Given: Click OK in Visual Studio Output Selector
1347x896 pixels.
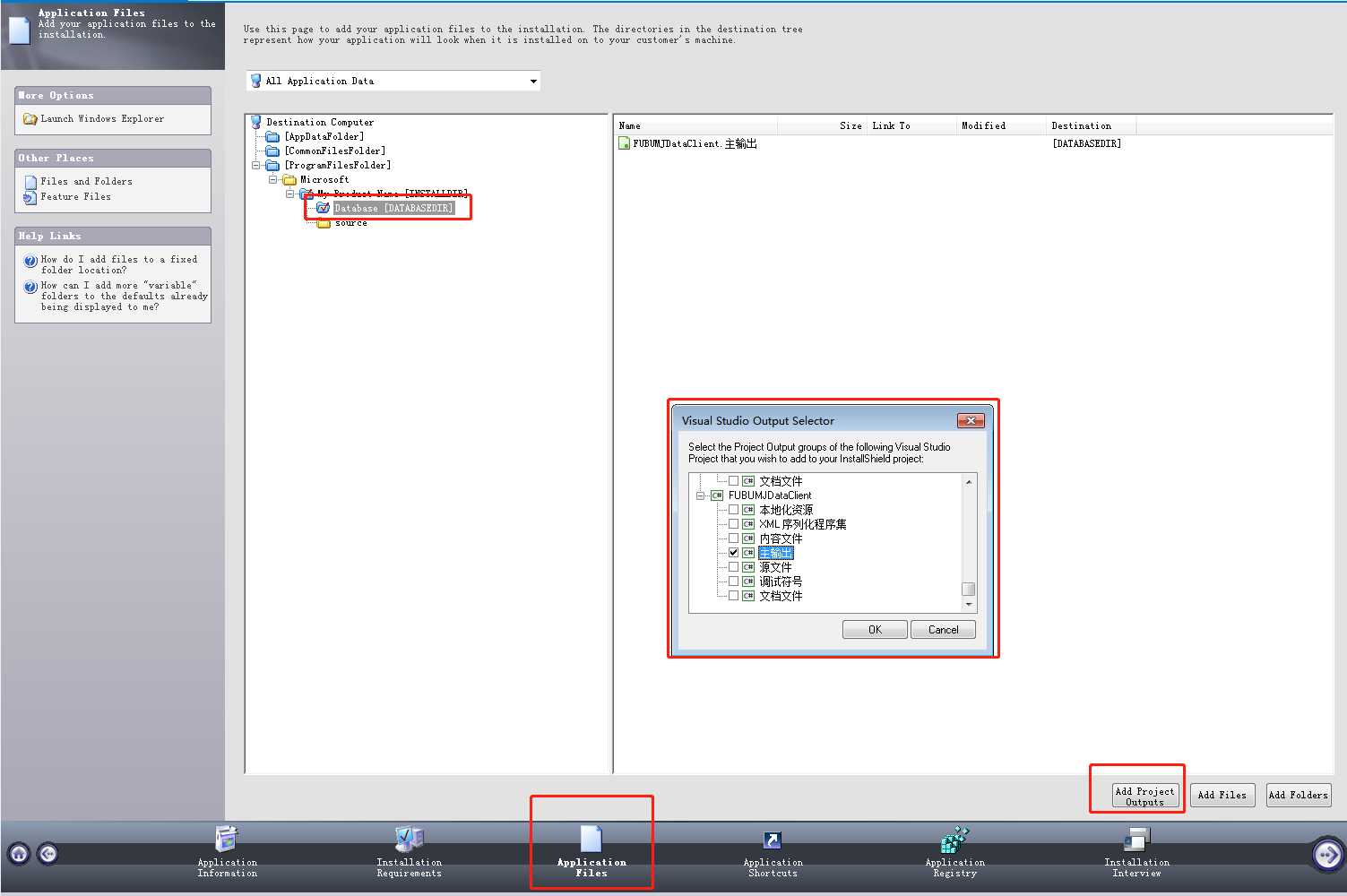Looking at the screenshot, I should pyautogui.click(x=875, y=630).
